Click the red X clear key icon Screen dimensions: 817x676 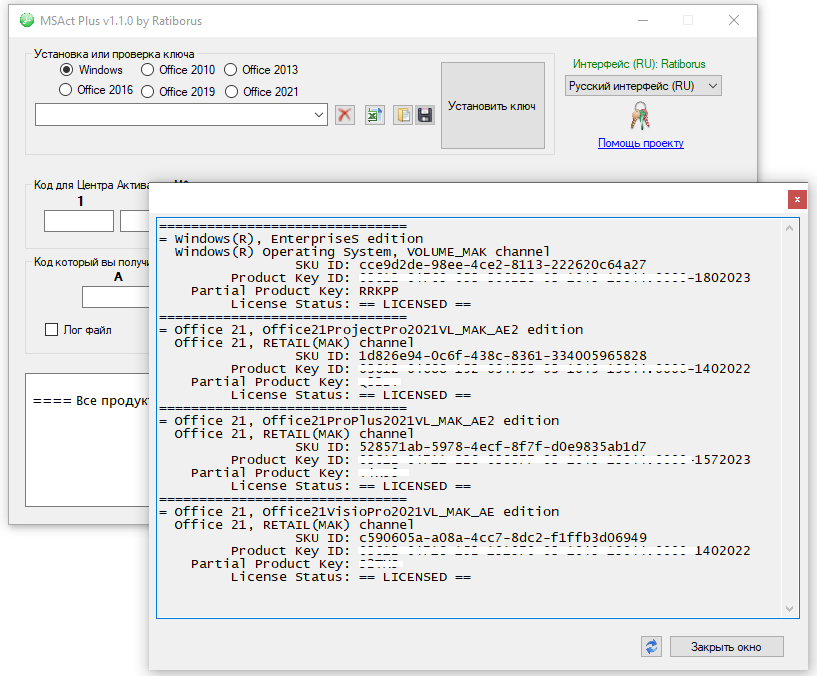pos(344,115)
